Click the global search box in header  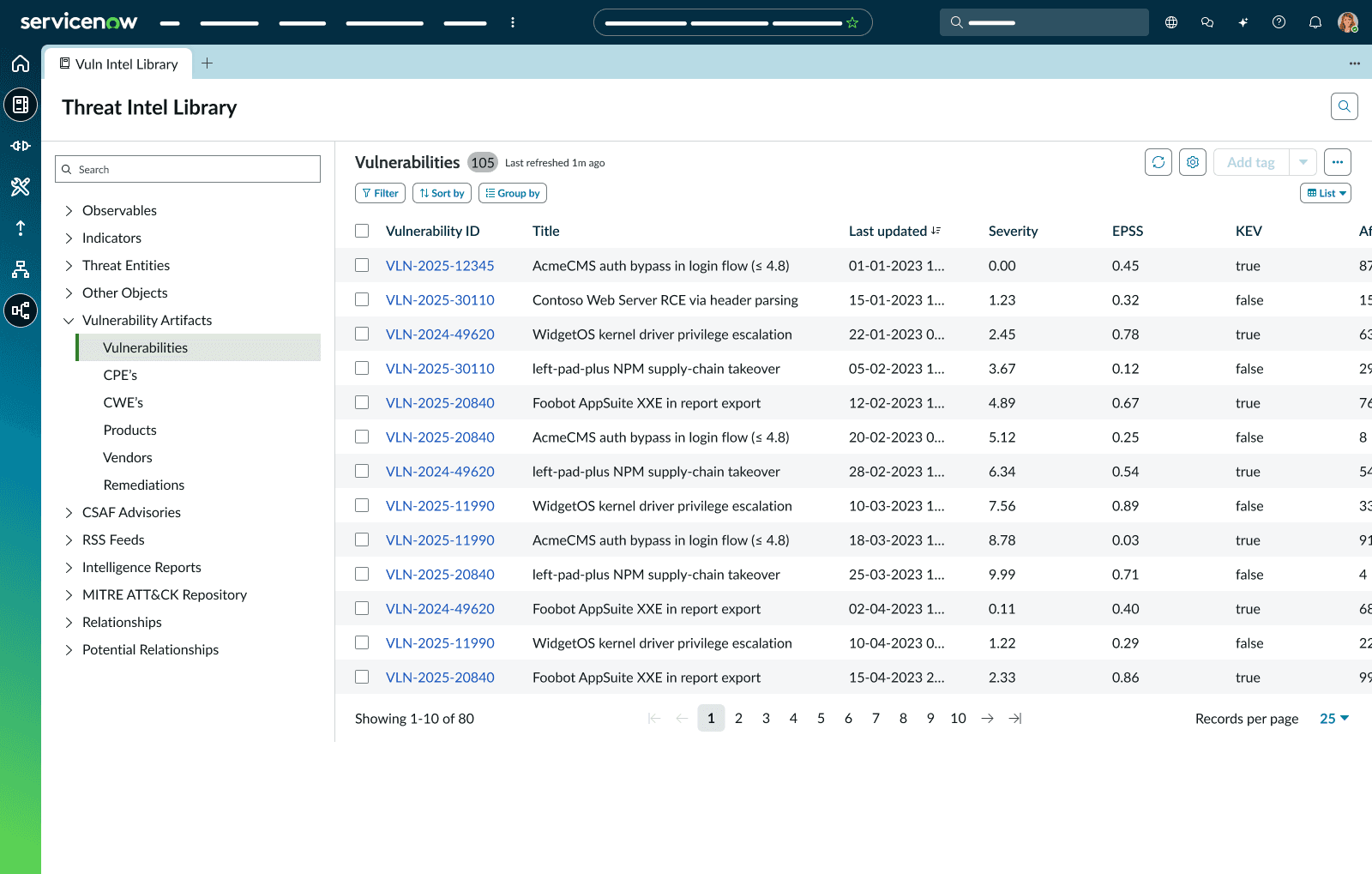1044,22
